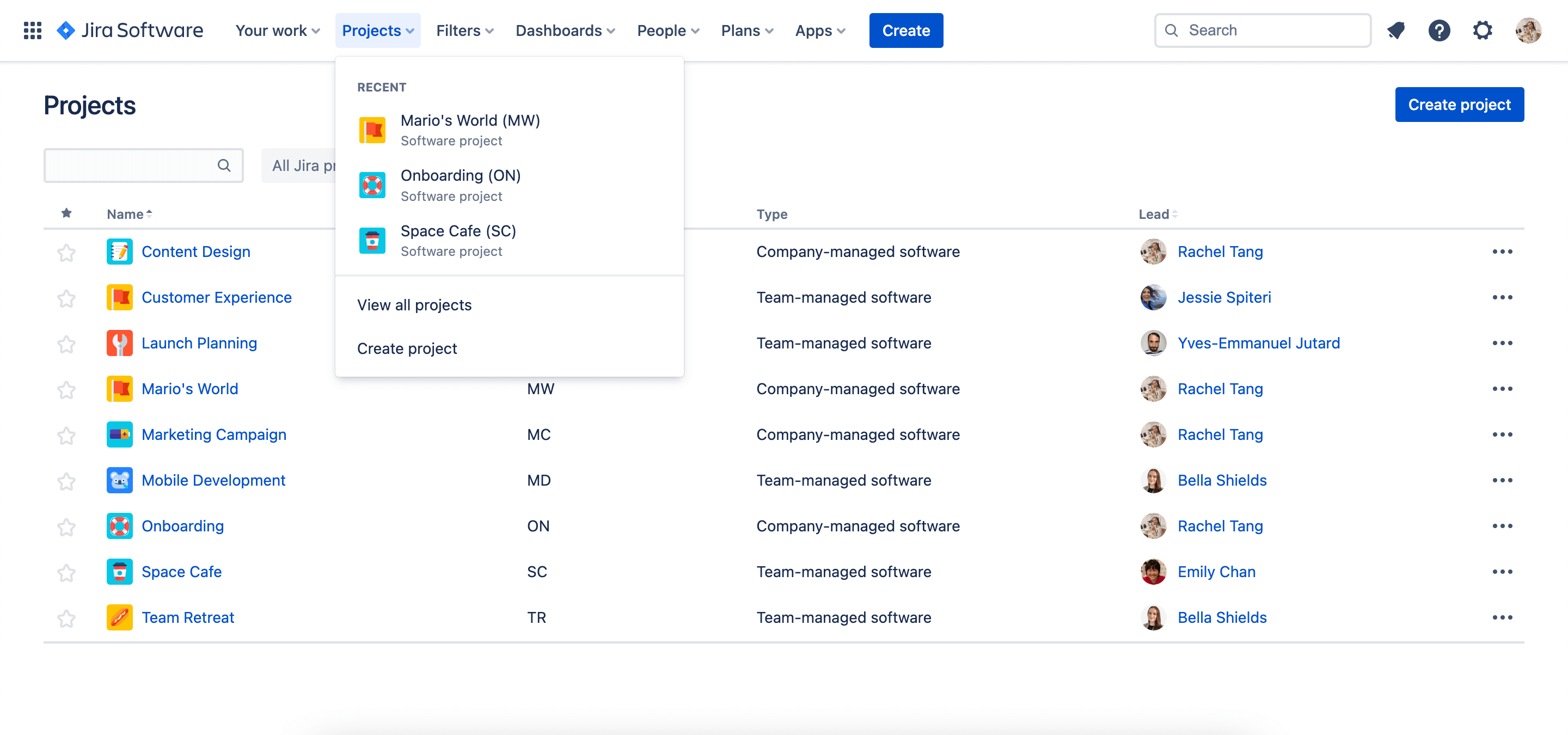Click the Jira Software logo
The height and width of the screenshot is (735, 1568).
point(130,30)
